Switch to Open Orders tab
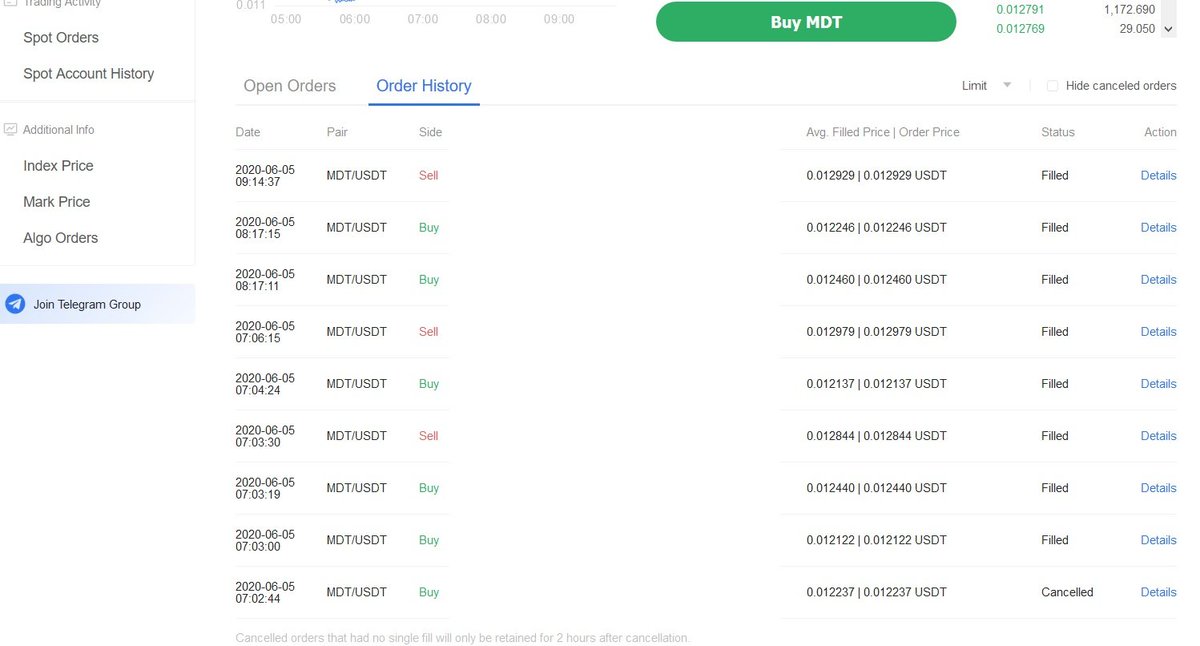This screenshot has height=646, width=1200. click(290, 86)
